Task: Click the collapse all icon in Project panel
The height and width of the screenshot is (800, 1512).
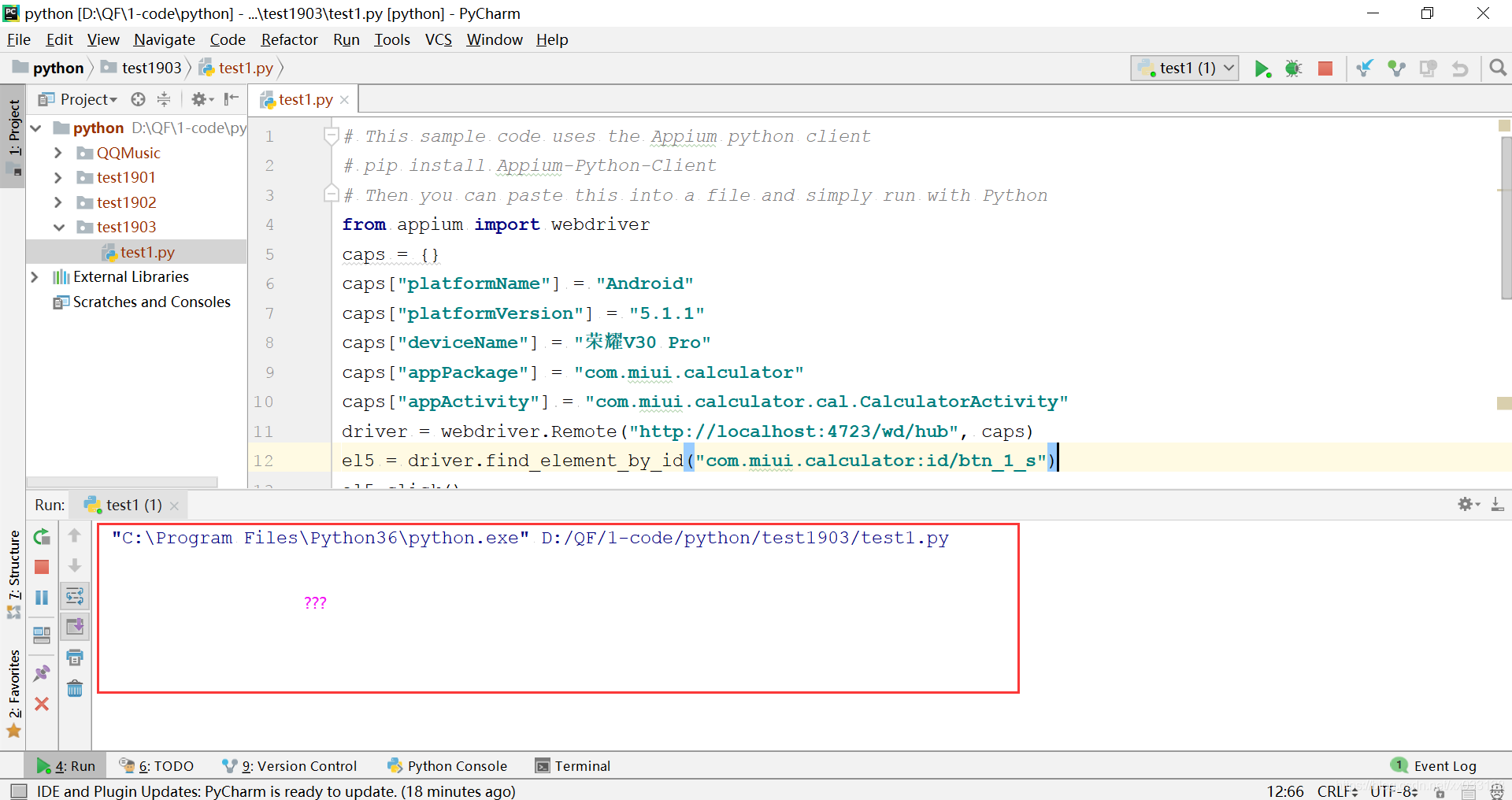Action: pyautogui.click(x=164, y=99)
